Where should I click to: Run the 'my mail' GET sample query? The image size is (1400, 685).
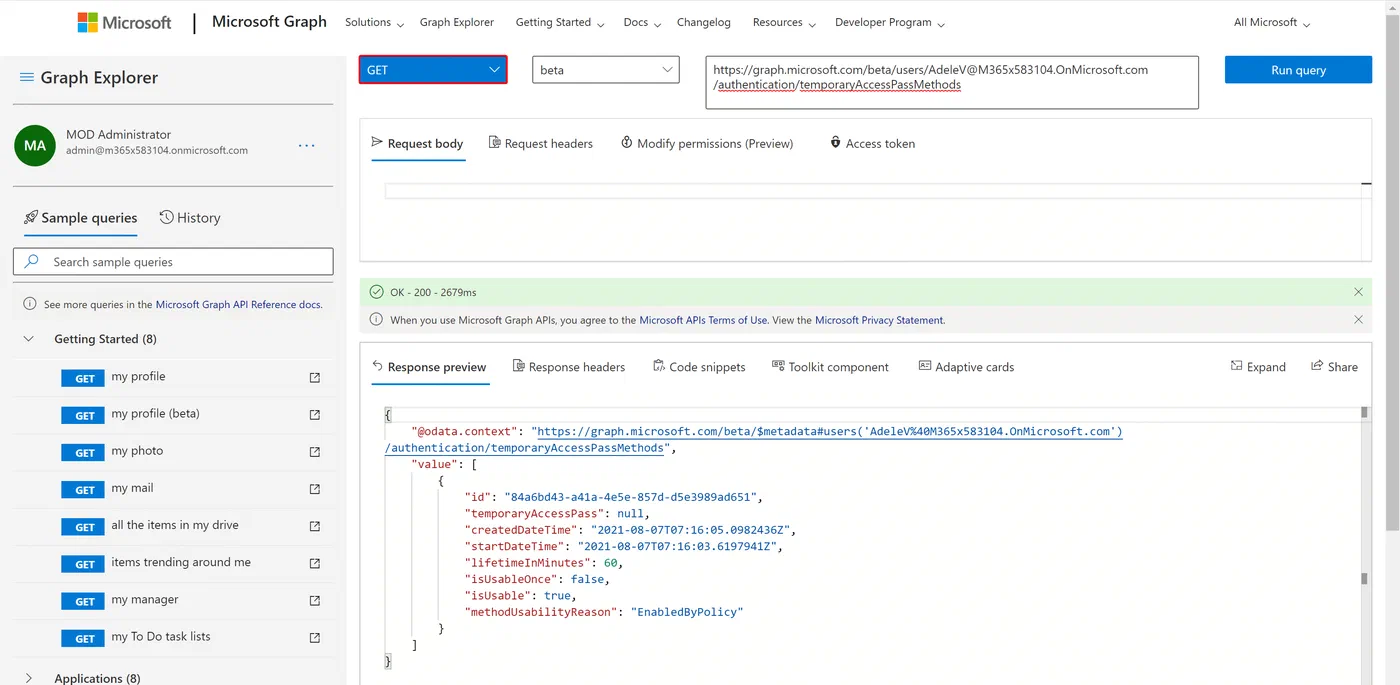[x=85, y=490]
